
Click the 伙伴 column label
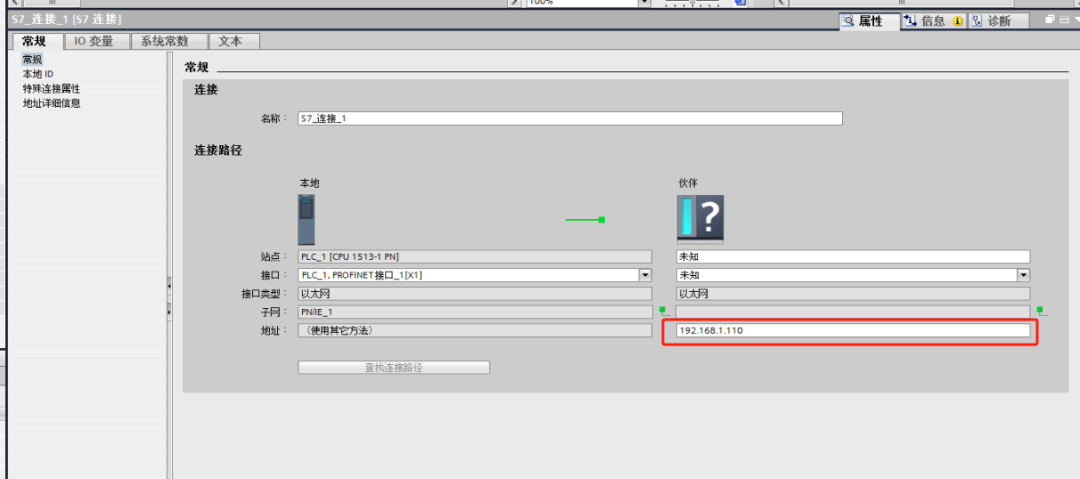tap(688, 182)
